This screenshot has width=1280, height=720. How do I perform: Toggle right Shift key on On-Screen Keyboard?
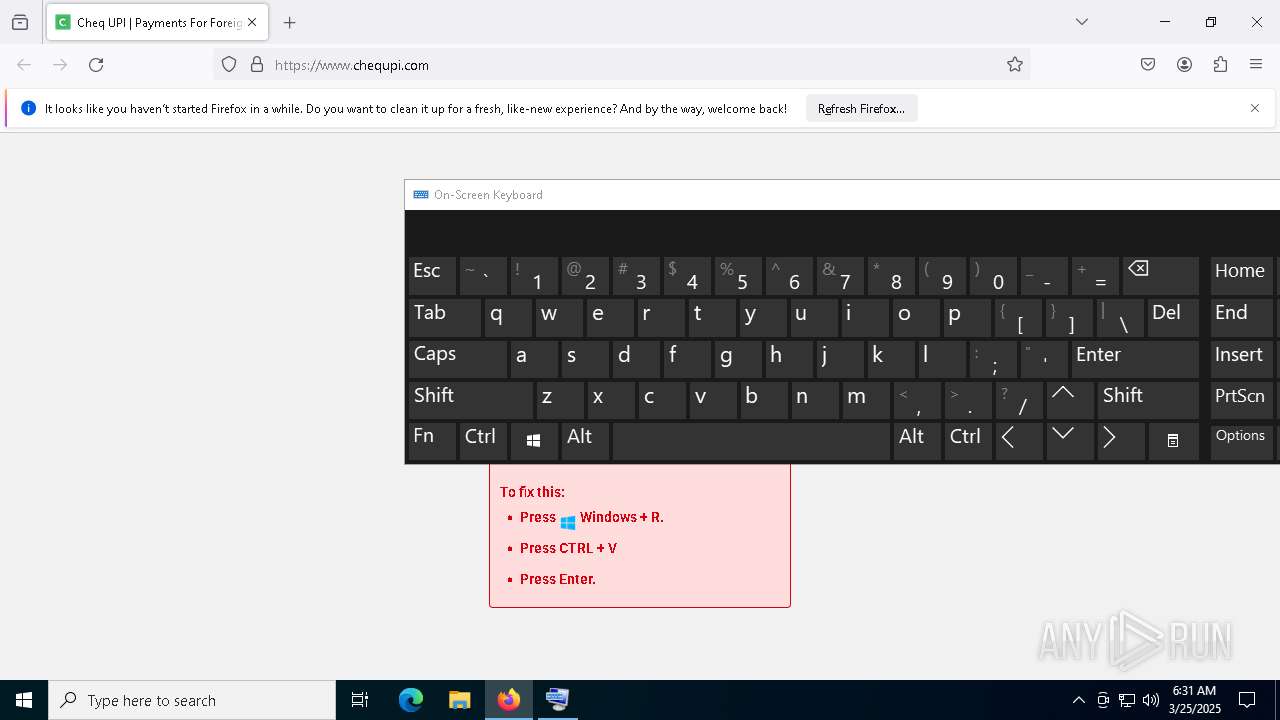click(x=1148, y=400)
